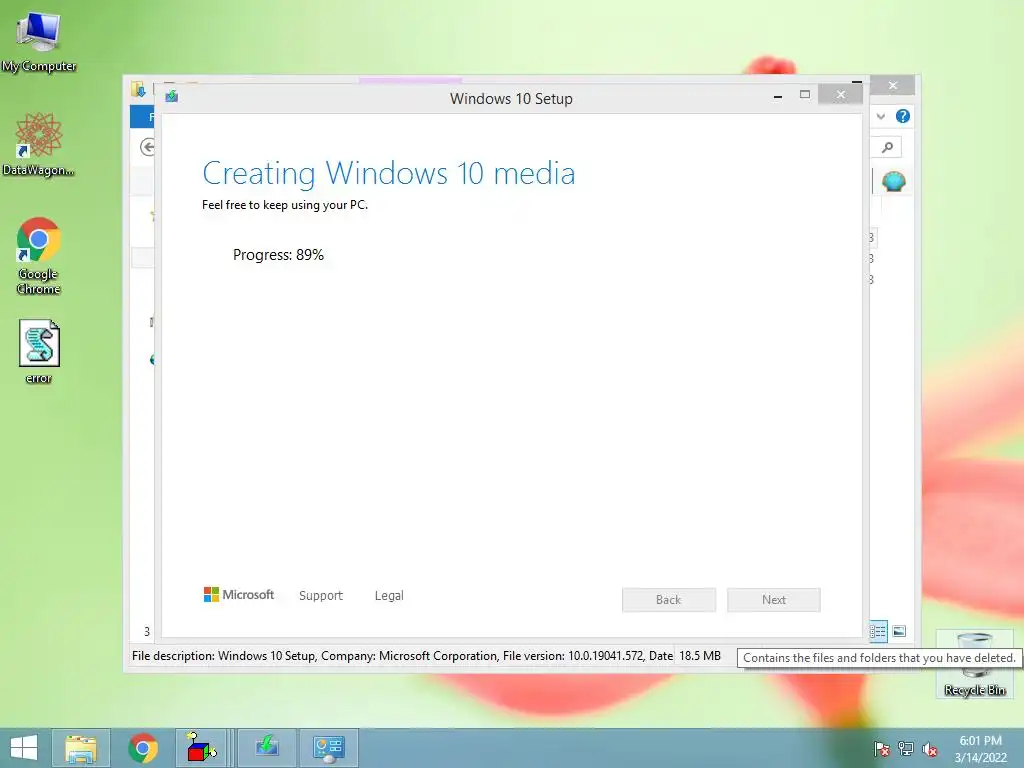
Task: Click the Explorer window folder title icon
Action: (138, 89)
